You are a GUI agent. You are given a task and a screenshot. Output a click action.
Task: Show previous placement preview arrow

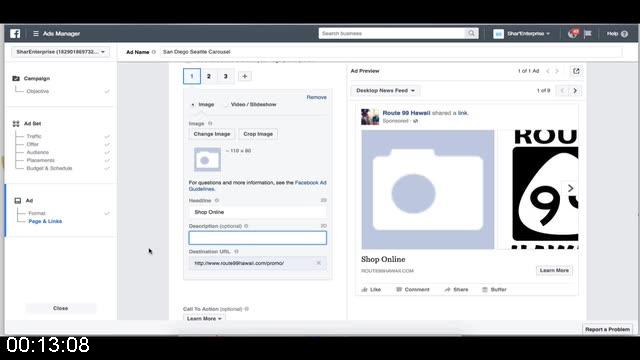(562, 91)
